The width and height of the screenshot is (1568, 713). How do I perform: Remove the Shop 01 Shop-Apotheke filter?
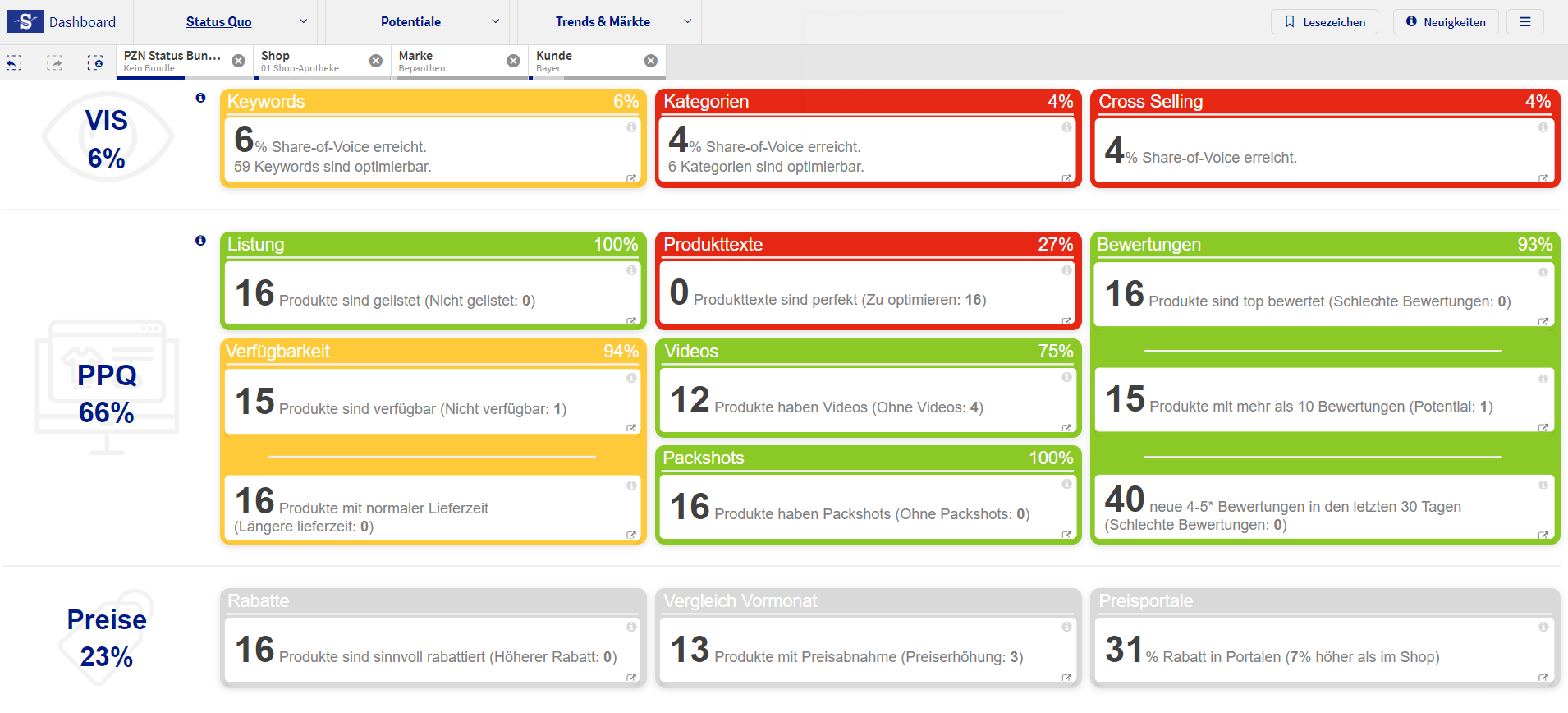tap(376, 61)
